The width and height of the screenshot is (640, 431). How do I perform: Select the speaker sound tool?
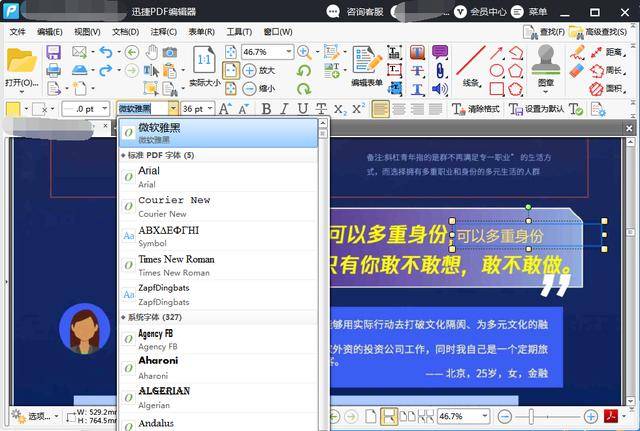point(440,89)
